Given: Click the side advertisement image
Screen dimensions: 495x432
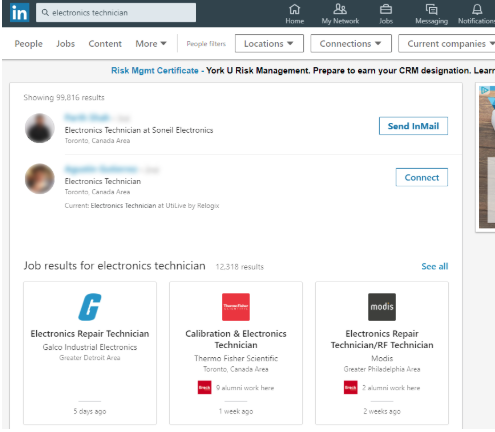Looking at the screenshot, I should 487,157.
